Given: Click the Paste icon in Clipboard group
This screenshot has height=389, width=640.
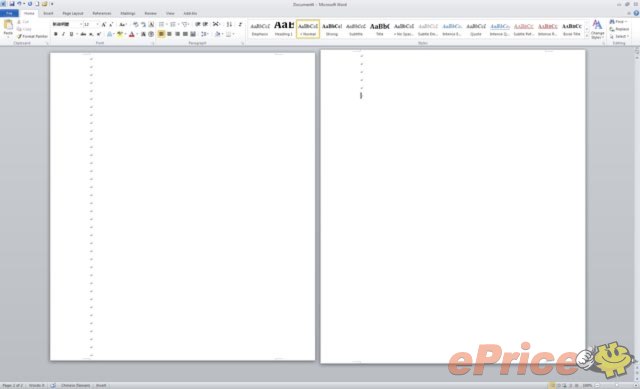Looking at the screenshot, I should (8, 27).
